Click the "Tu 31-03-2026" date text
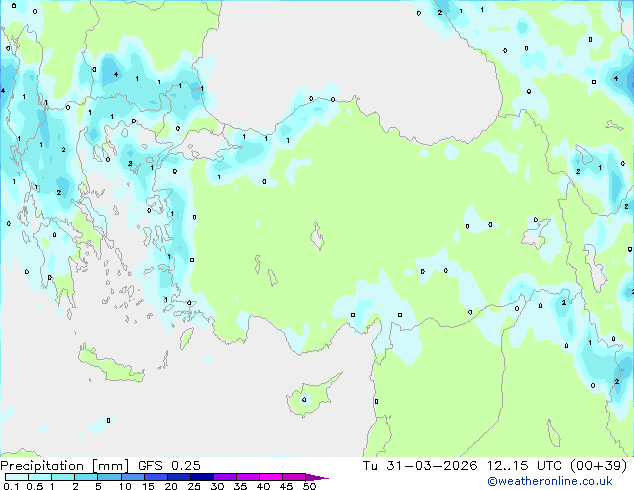The height and width of the screenshot is (490, 634). (x=419, y=466)
